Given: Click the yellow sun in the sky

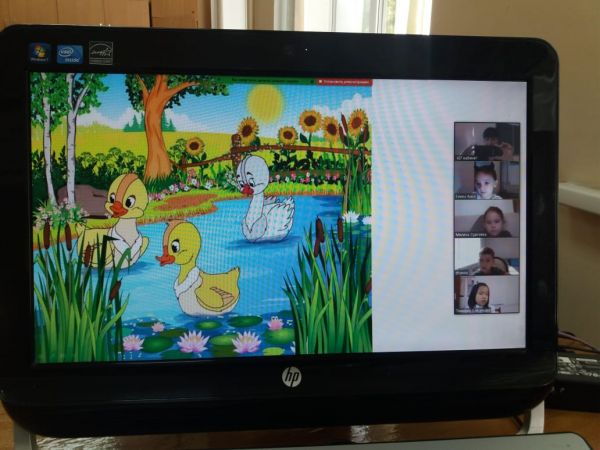Looking at the screenshot, I should [265, 103].
